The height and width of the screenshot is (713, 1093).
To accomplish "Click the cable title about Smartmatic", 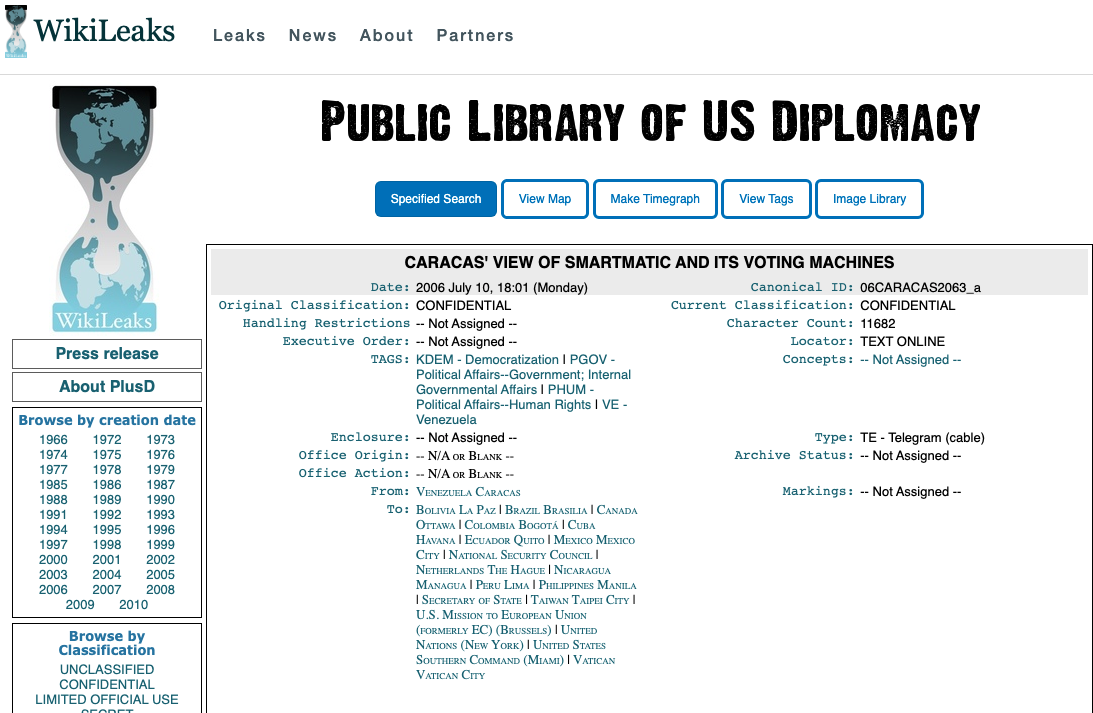I will tap(649, 263).
